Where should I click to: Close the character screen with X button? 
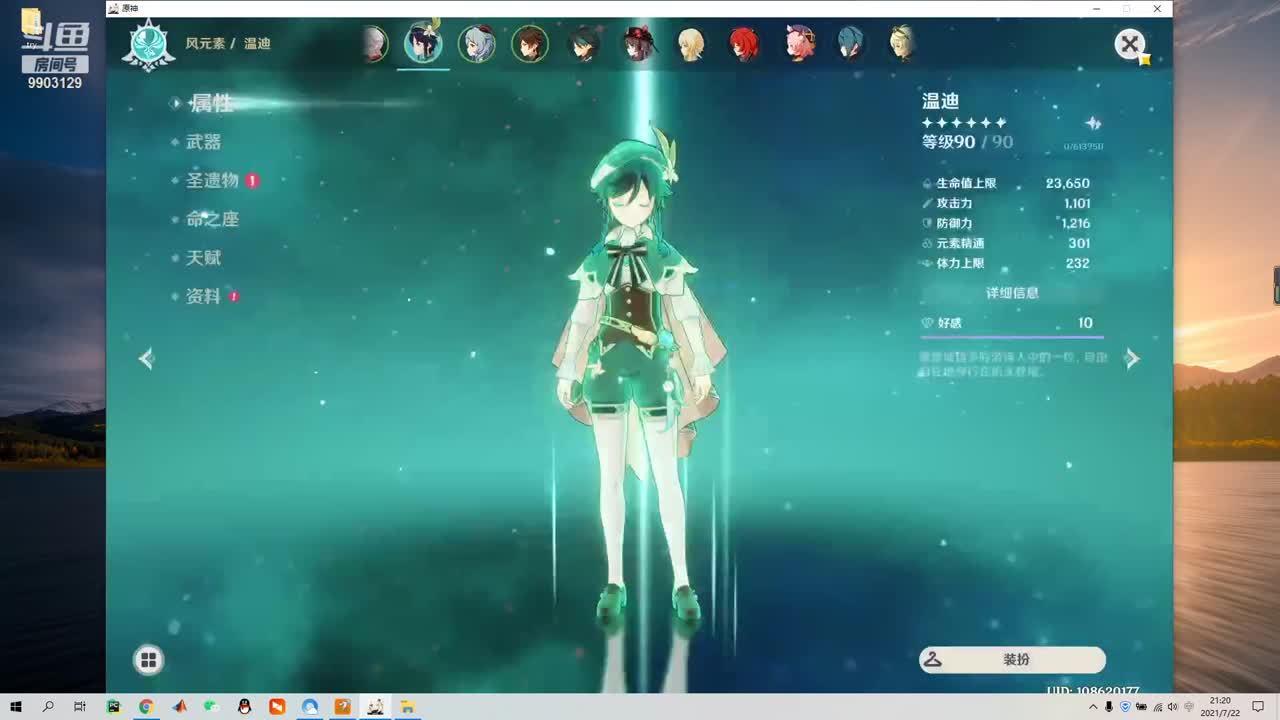pyautogui.click(x=1129, y=44)
